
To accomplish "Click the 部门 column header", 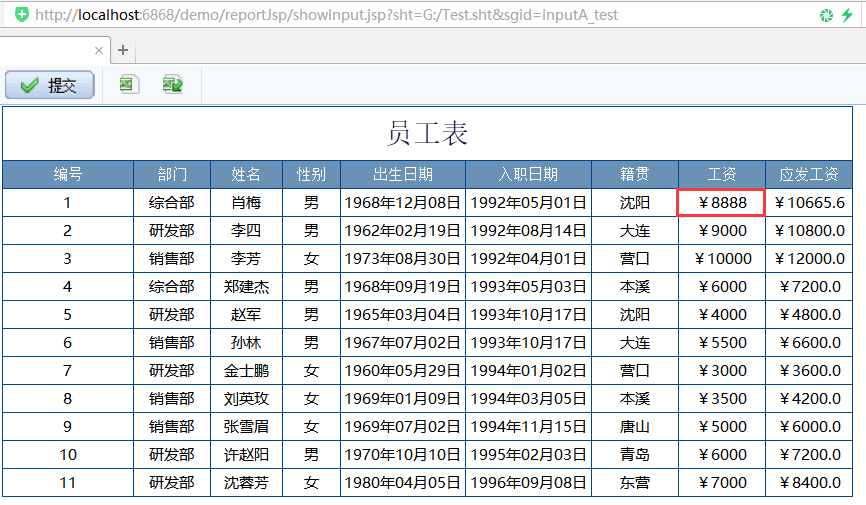I will click(x=172, y=175).
